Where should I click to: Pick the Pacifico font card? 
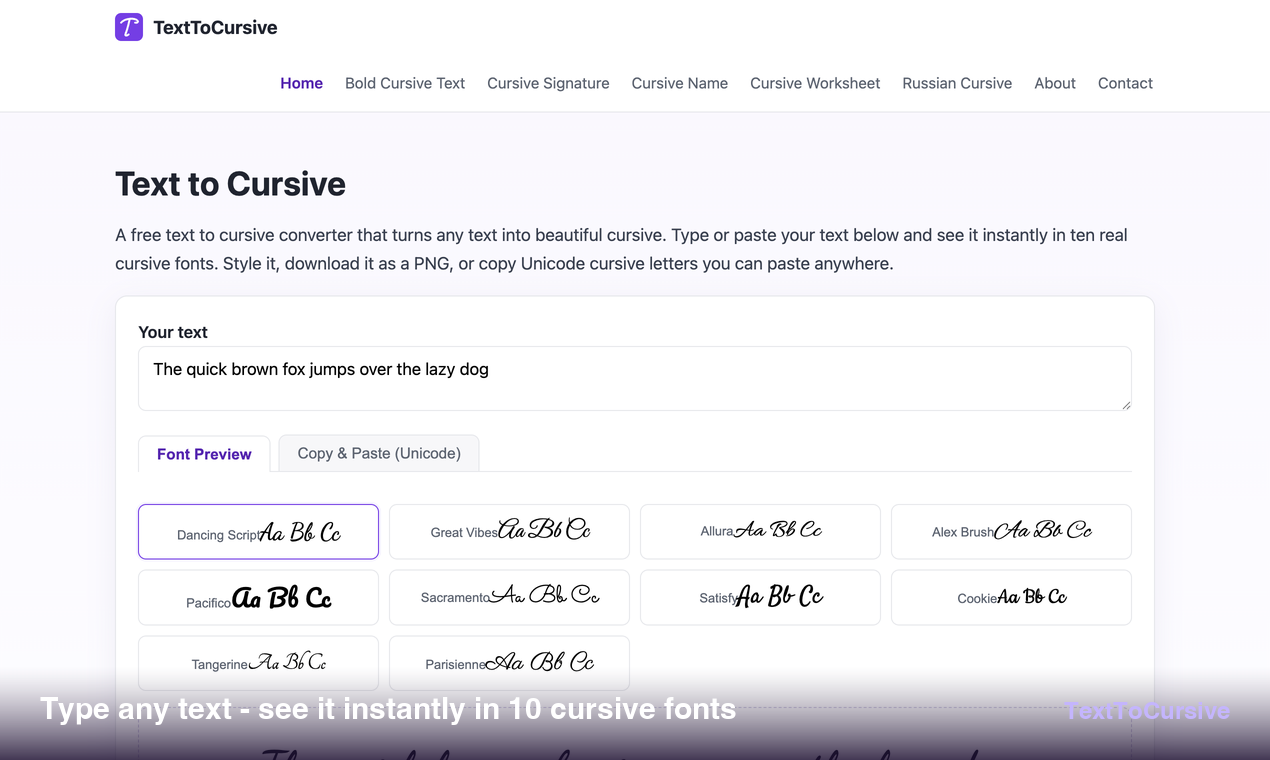258,598
